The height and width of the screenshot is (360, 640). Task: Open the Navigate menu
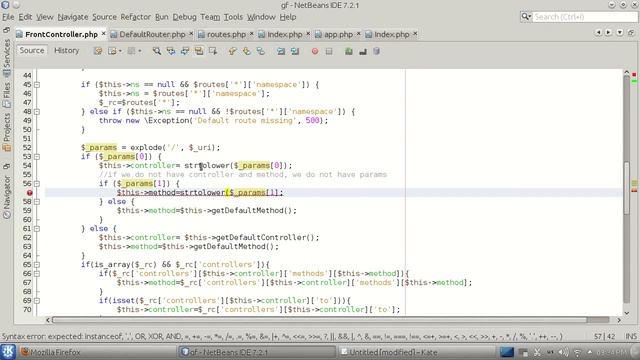73,17
